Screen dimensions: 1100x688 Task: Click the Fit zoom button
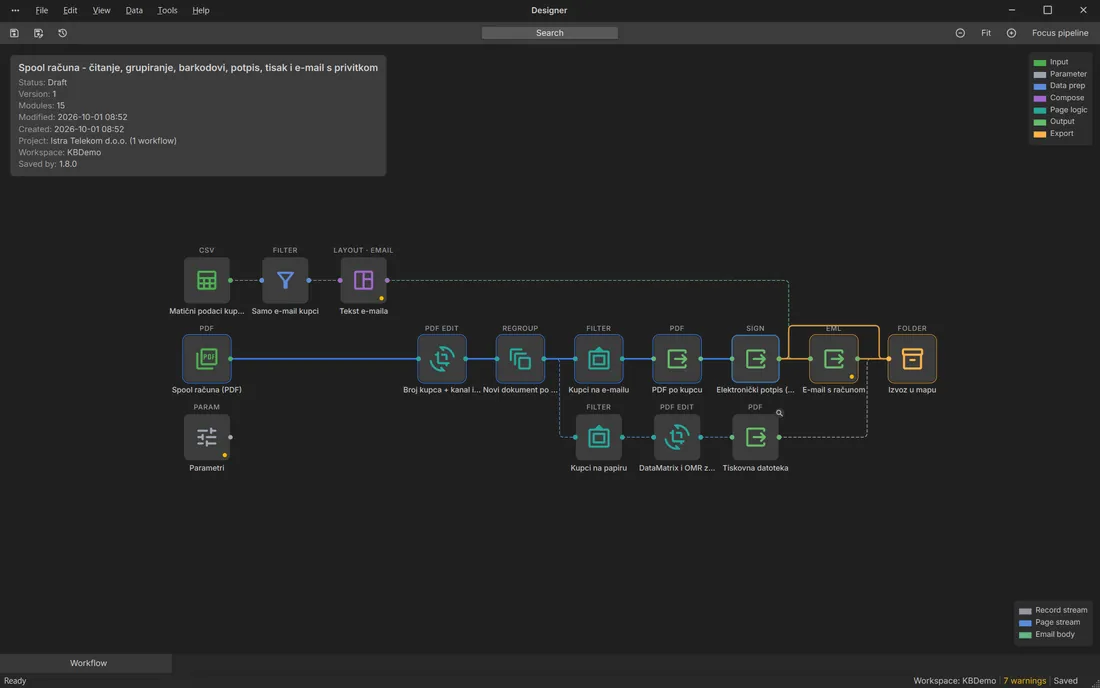coord(986,33)
